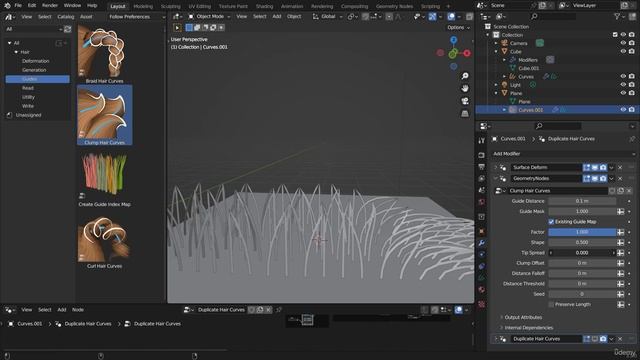The width and height of the screenshot is (640, 360).
Task: Expand the Surface Deform modifier panel
Action: click(496, 168)
